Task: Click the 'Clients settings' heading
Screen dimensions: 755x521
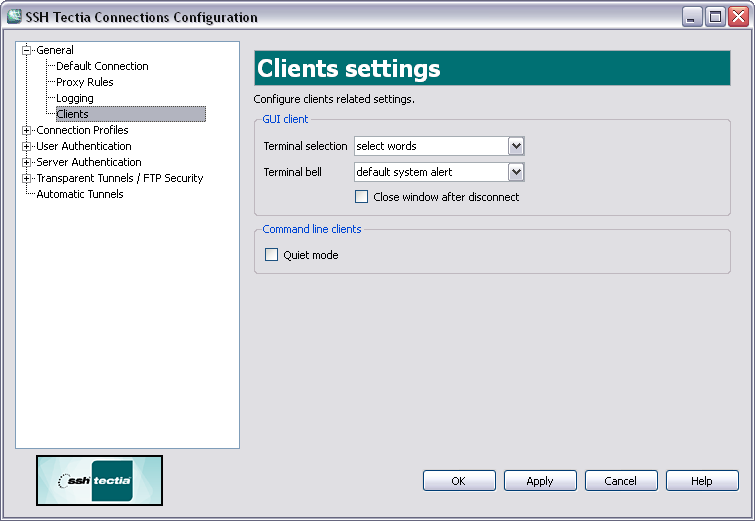Action: tap(349, 68)
